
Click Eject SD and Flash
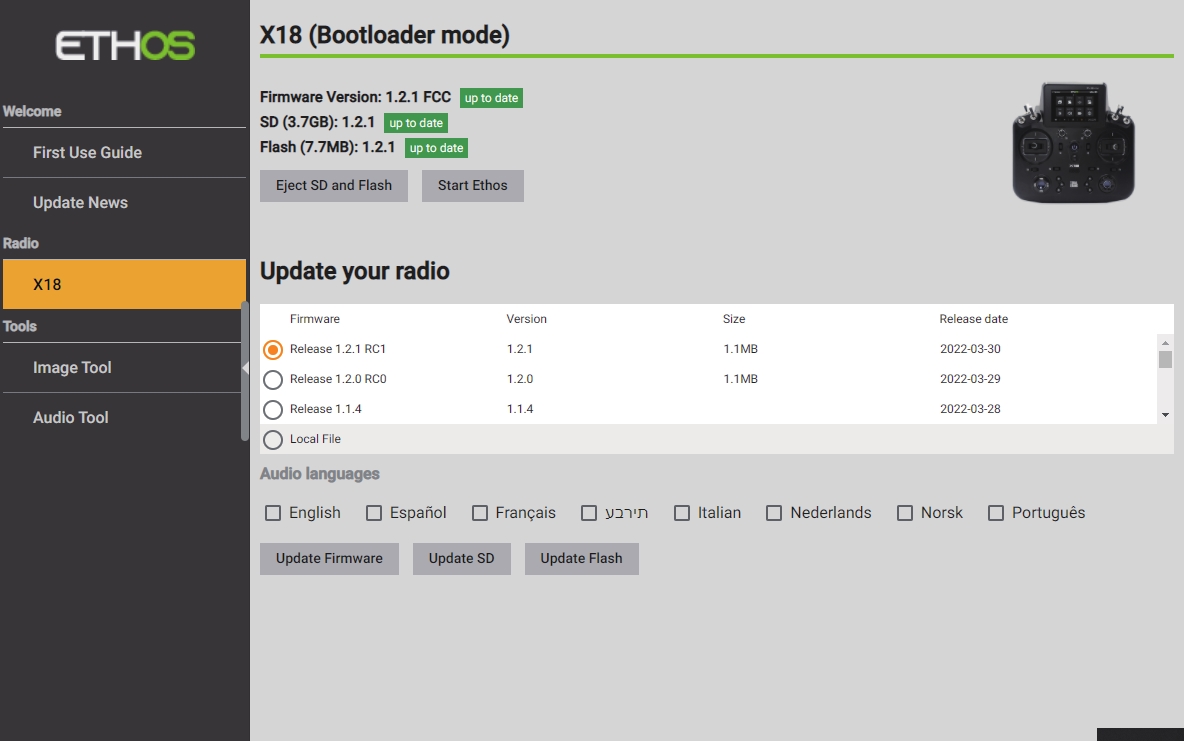click(x=334, y=186)
